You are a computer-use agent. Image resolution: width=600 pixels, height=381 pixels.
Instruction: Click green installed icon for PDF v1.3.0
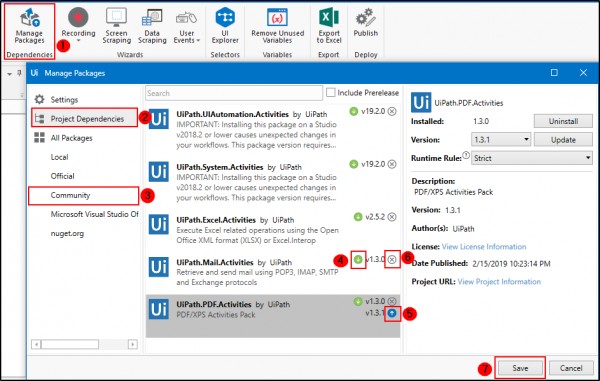click(358, 301)
